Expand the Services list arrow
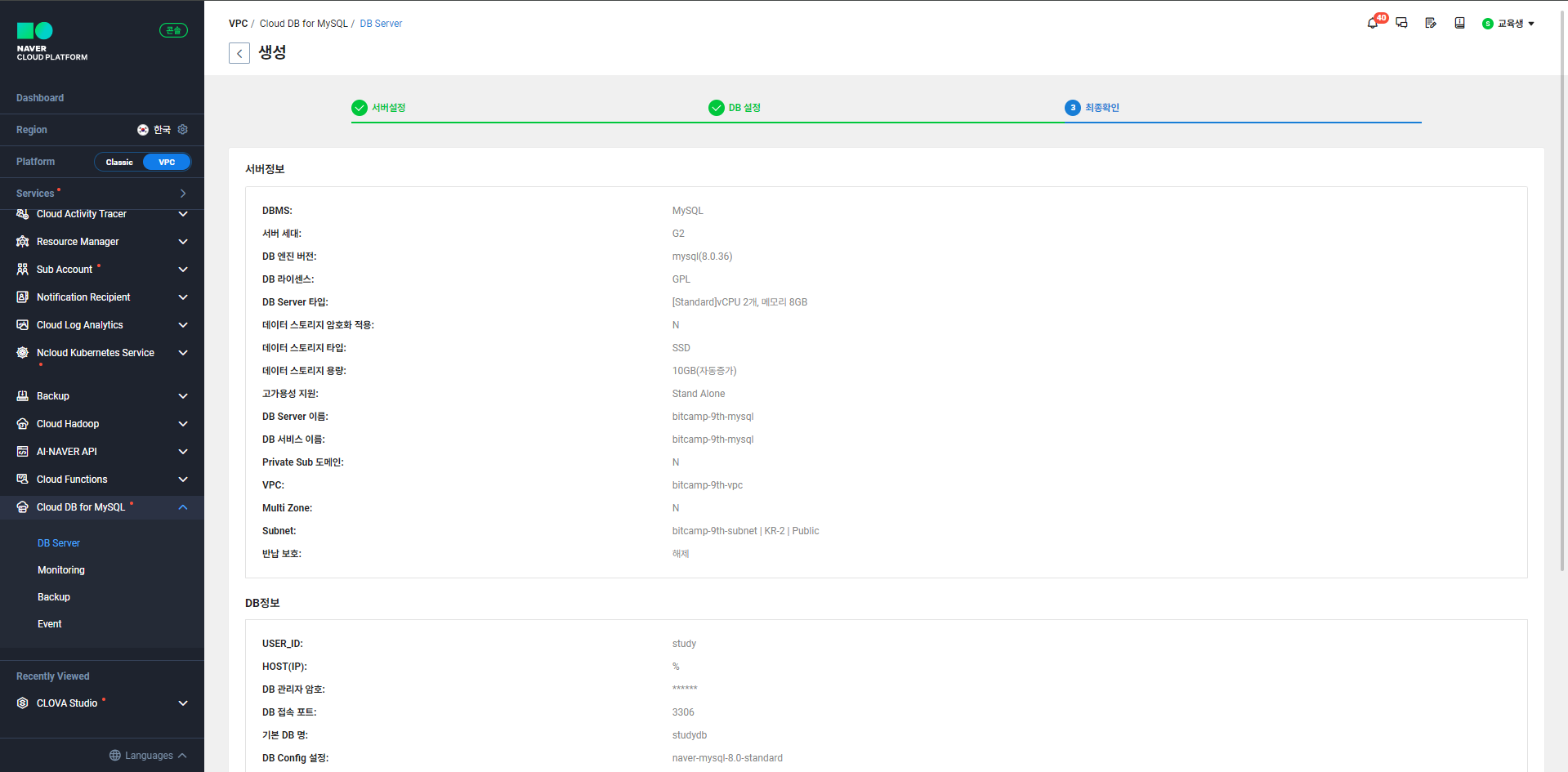 tap(183, 194)
